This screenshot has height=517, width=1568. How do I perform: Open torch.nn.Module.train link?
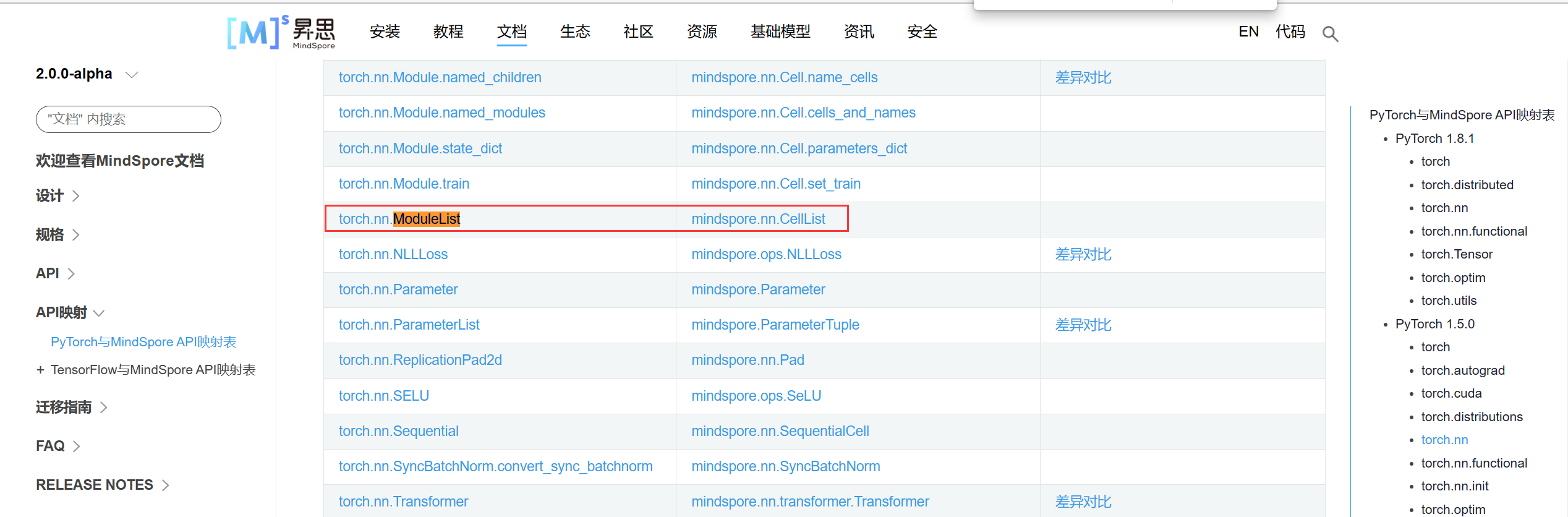point(404,184)
